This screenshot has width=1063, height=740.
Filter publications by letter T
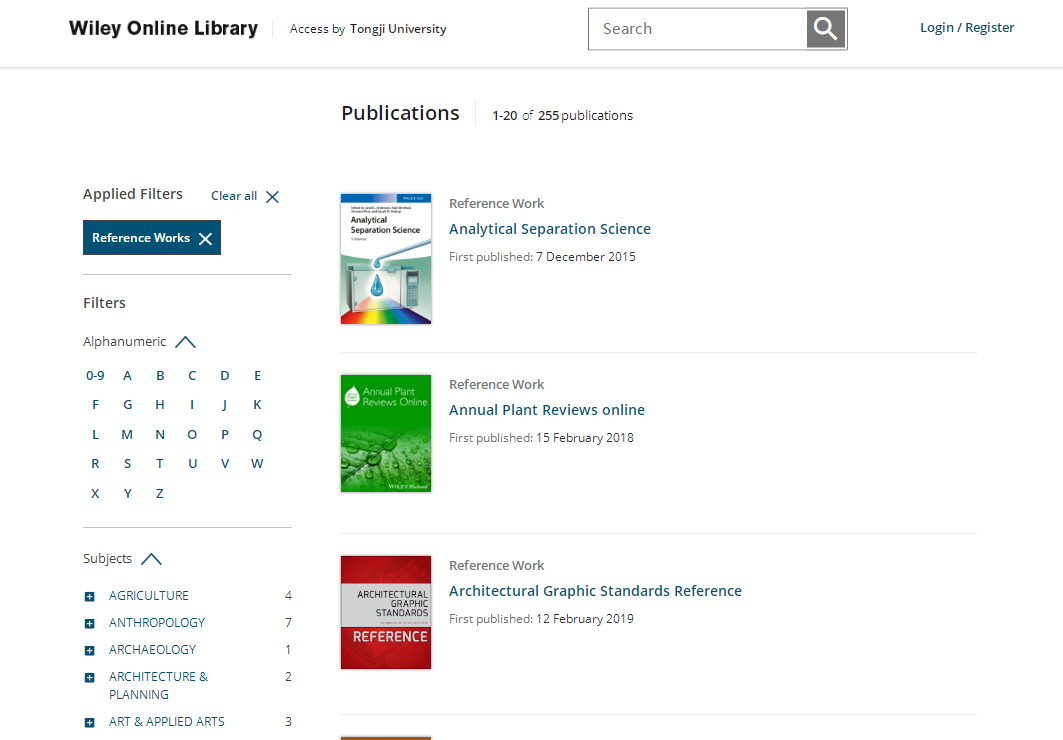click(160, 464)
